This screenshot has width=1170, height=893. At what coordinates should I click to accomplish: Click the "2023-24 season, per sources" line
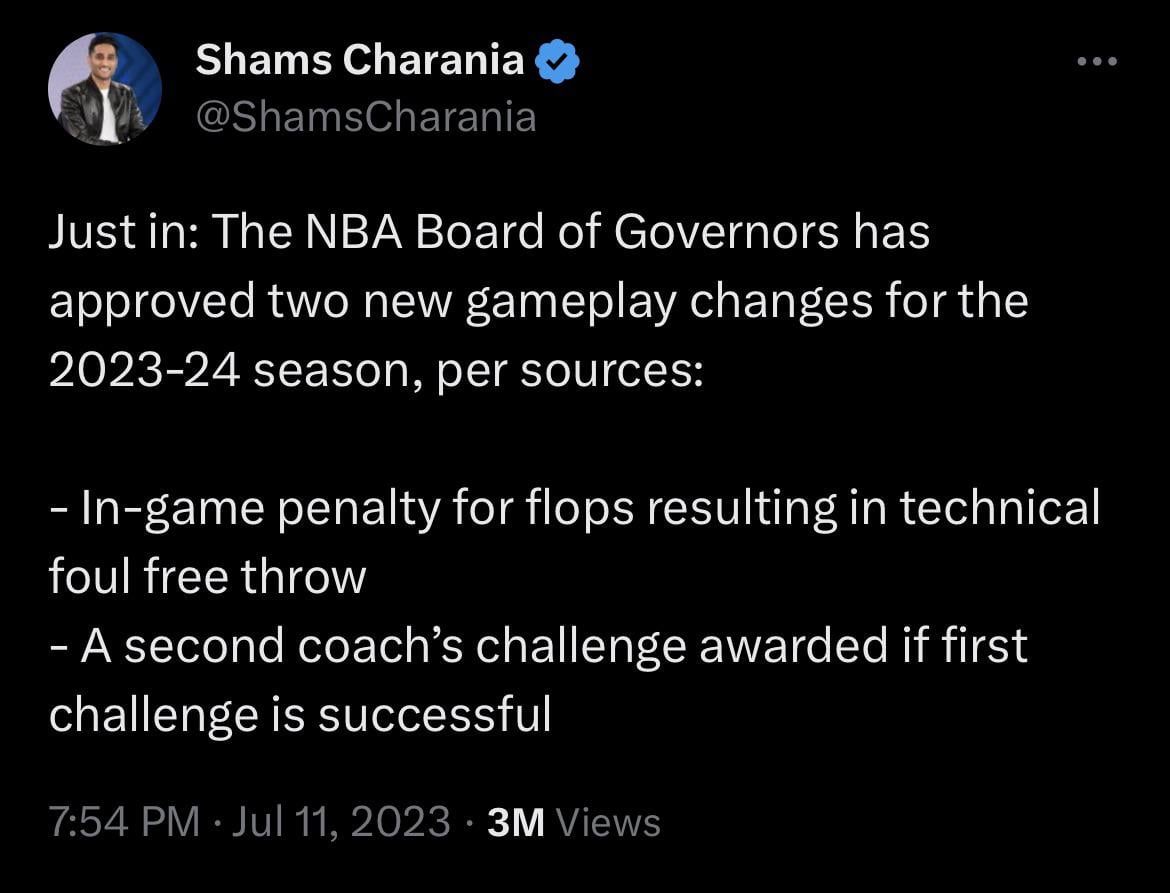coord(377,371)
